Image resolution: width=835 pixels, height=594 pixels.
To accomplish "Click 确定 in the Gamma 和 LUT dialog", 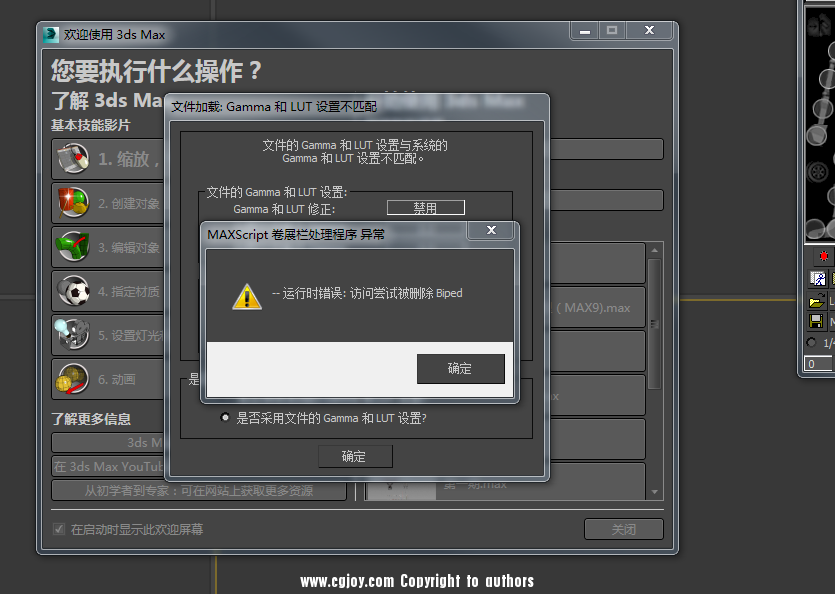I will [355, 457].
